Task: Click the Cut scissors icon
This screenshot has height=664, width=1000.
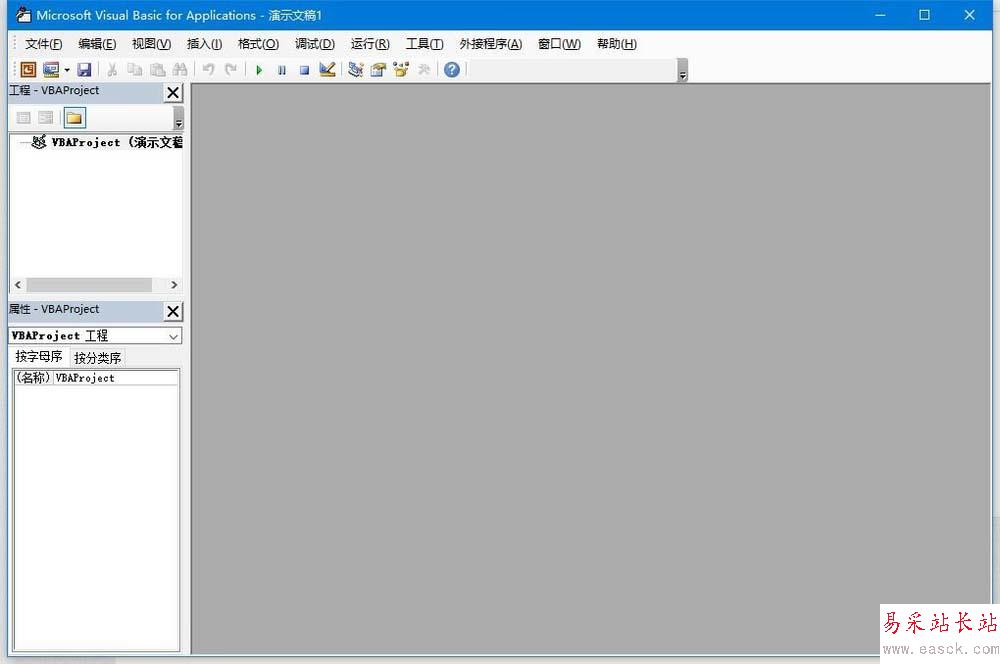Action: (112, 70)
